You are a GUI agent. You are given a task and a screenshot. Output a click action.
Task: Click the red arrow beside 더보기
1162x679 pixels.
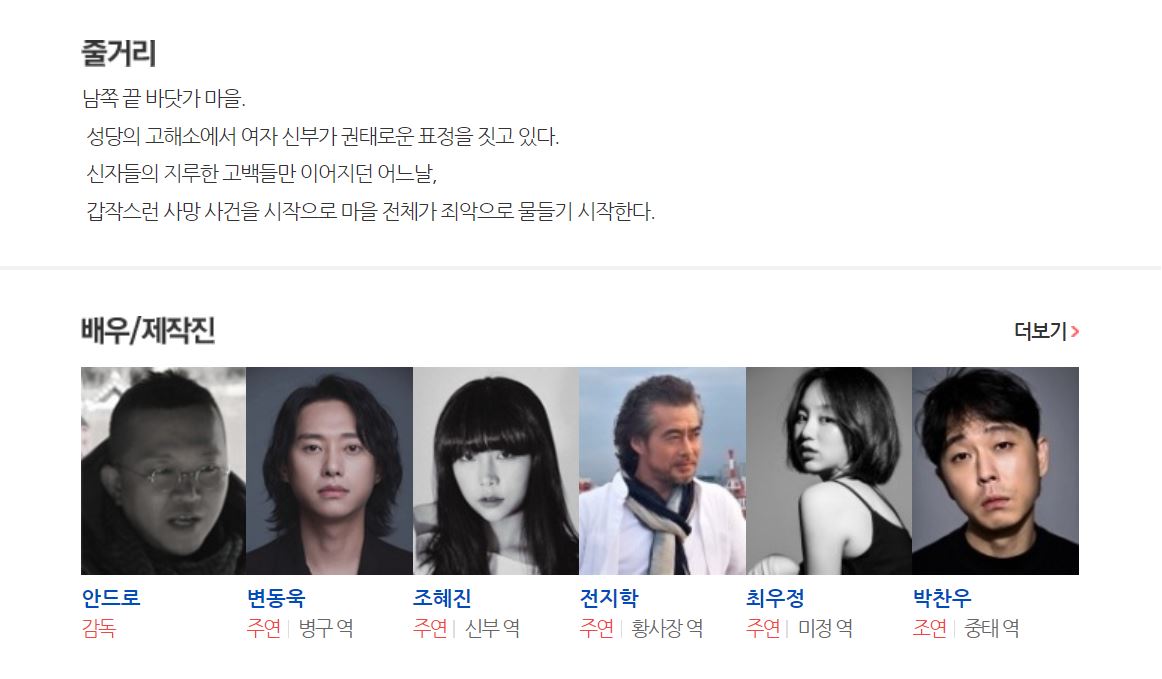(1075, 331)
